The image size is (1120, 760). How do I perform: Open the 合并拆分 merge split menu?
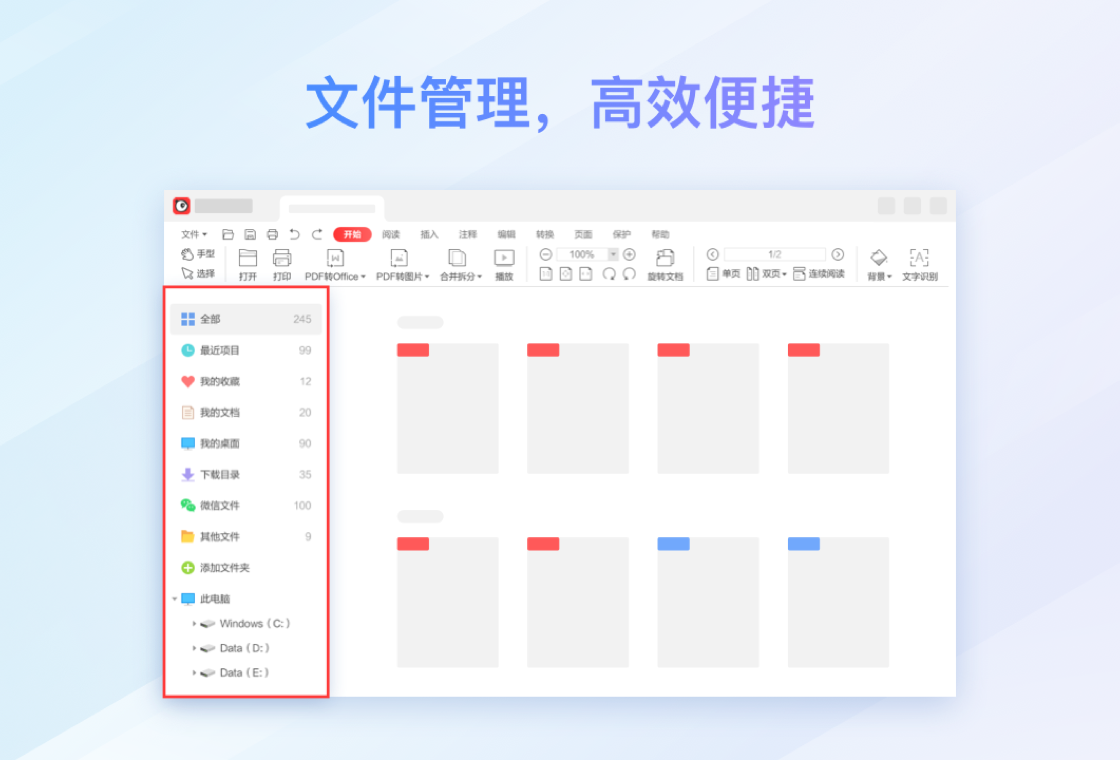pyautogui.click(x=461, y=265)
